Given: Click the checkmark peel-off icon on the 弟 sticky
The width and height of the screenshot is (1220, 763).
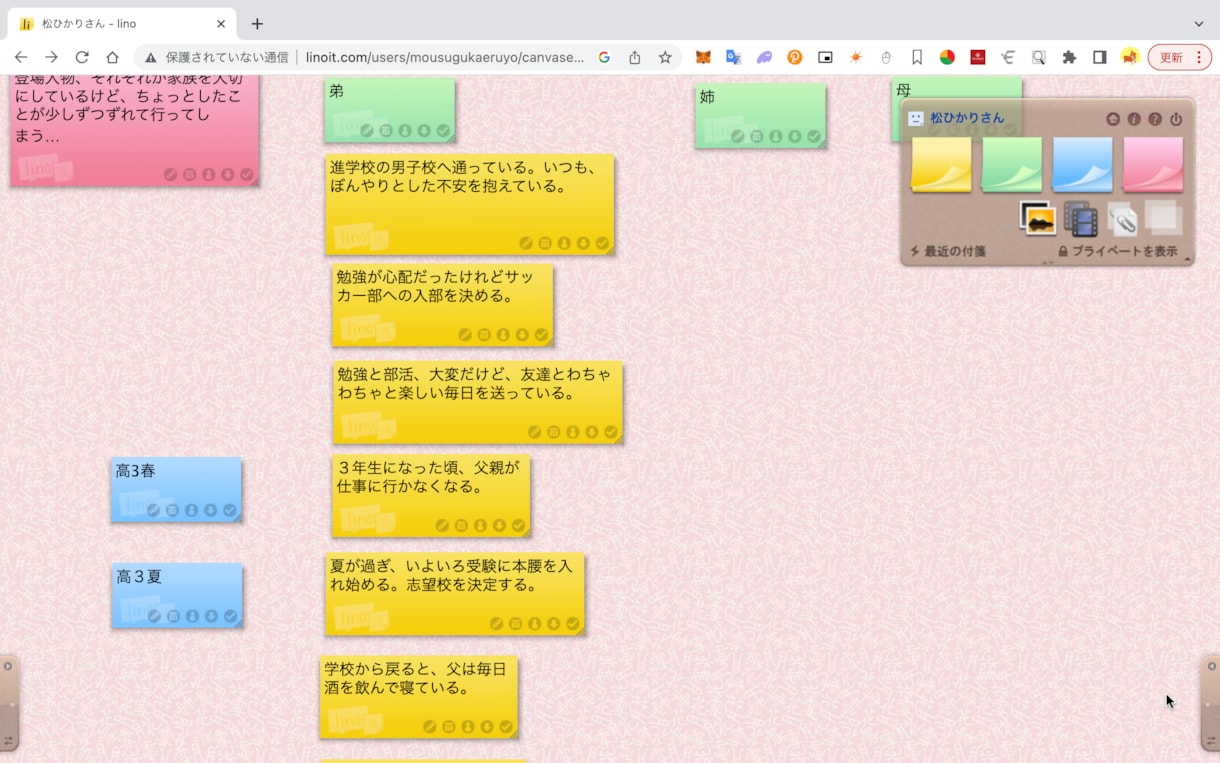Looking at the screenshot, I should 443,131.
